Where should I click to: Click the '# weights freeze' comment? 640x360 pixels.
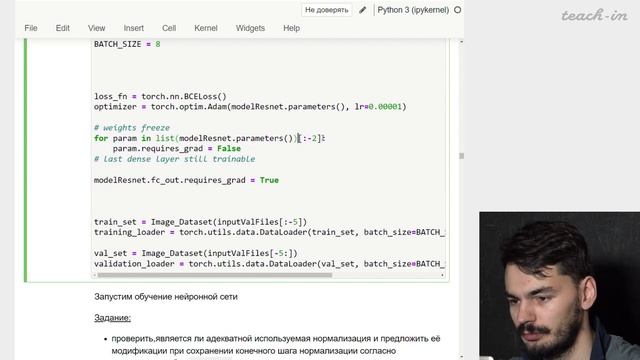(132, 128)
